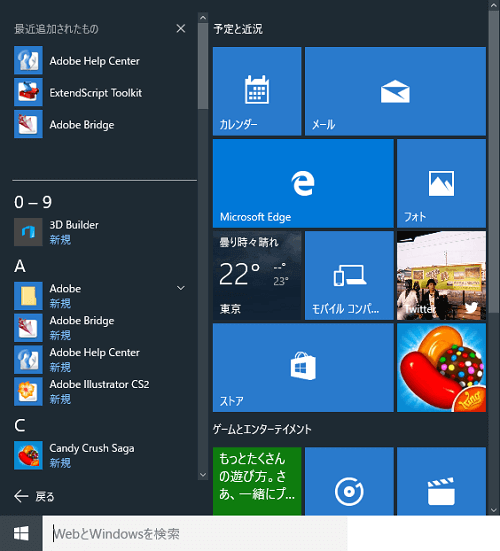The image size is (500, 551).
Task: Click the tiles pane scrollbar up arrow
Action: point(493,5)
